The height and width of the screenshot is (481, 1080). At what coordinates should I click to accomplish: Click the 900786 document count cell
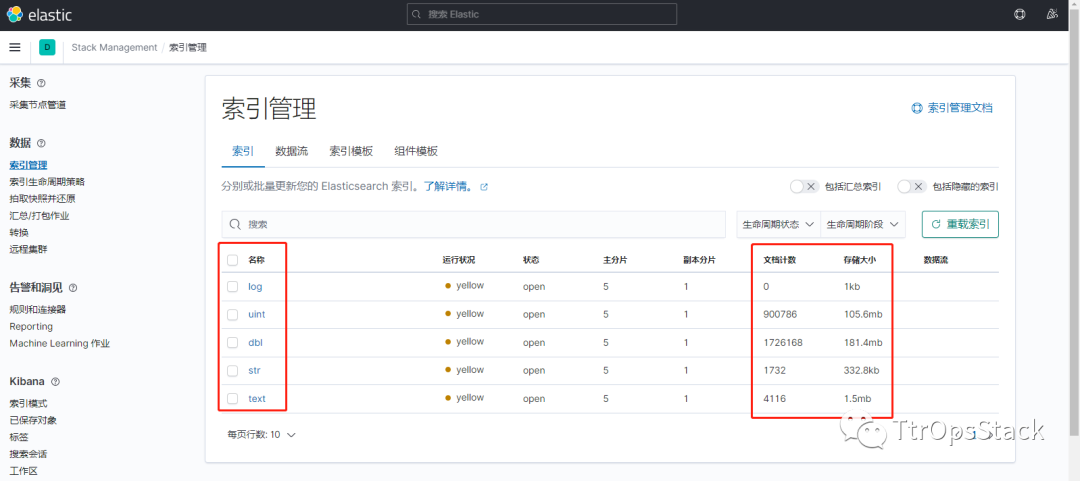click(780, 314)
